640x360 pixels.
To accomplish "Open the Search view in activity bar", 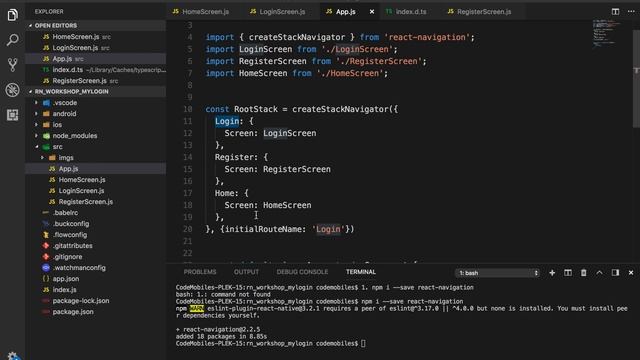I will (x=12, y=40).
